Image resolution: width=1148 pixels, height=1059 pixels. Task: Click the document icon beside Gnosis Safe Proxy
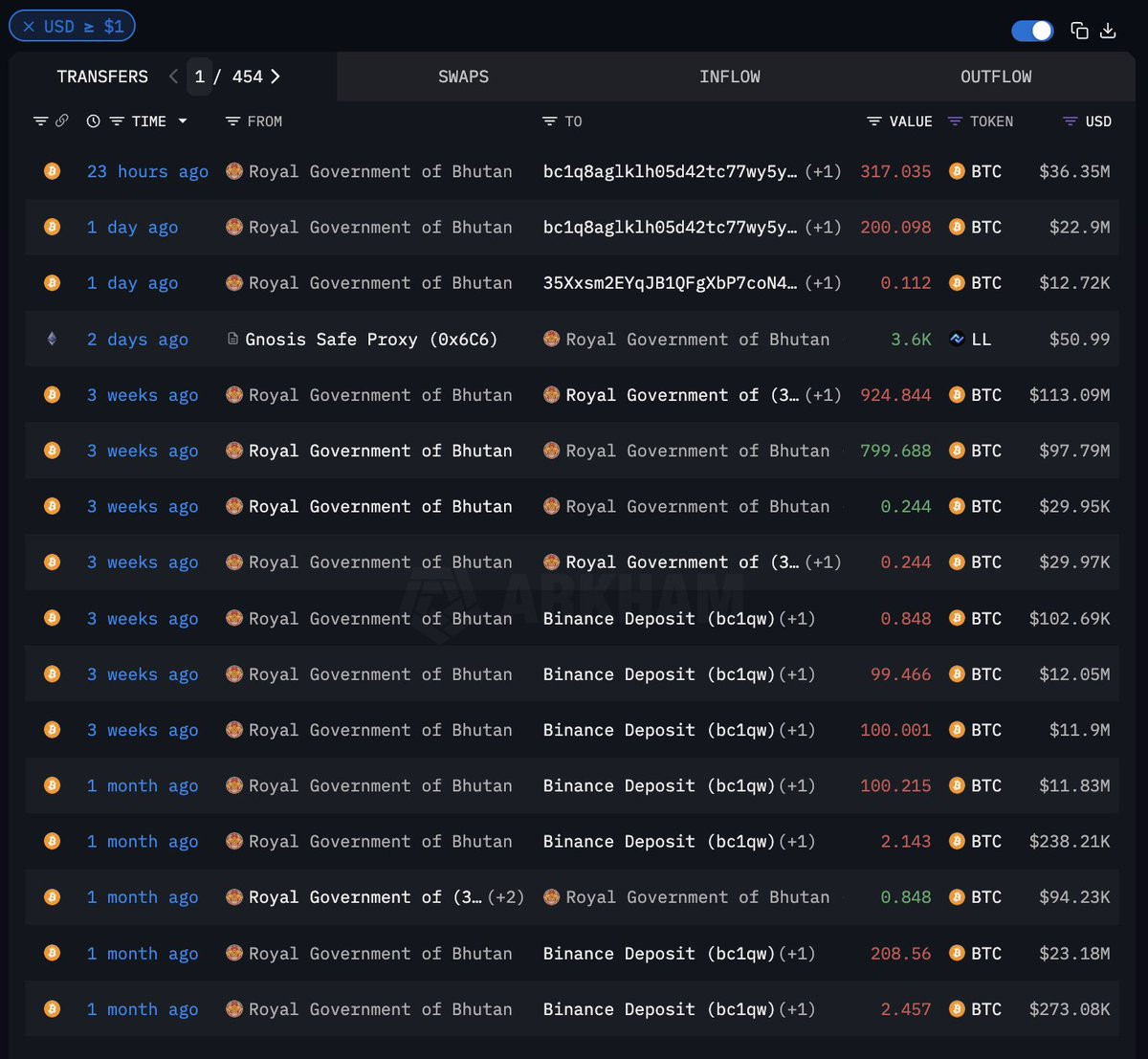232,339
